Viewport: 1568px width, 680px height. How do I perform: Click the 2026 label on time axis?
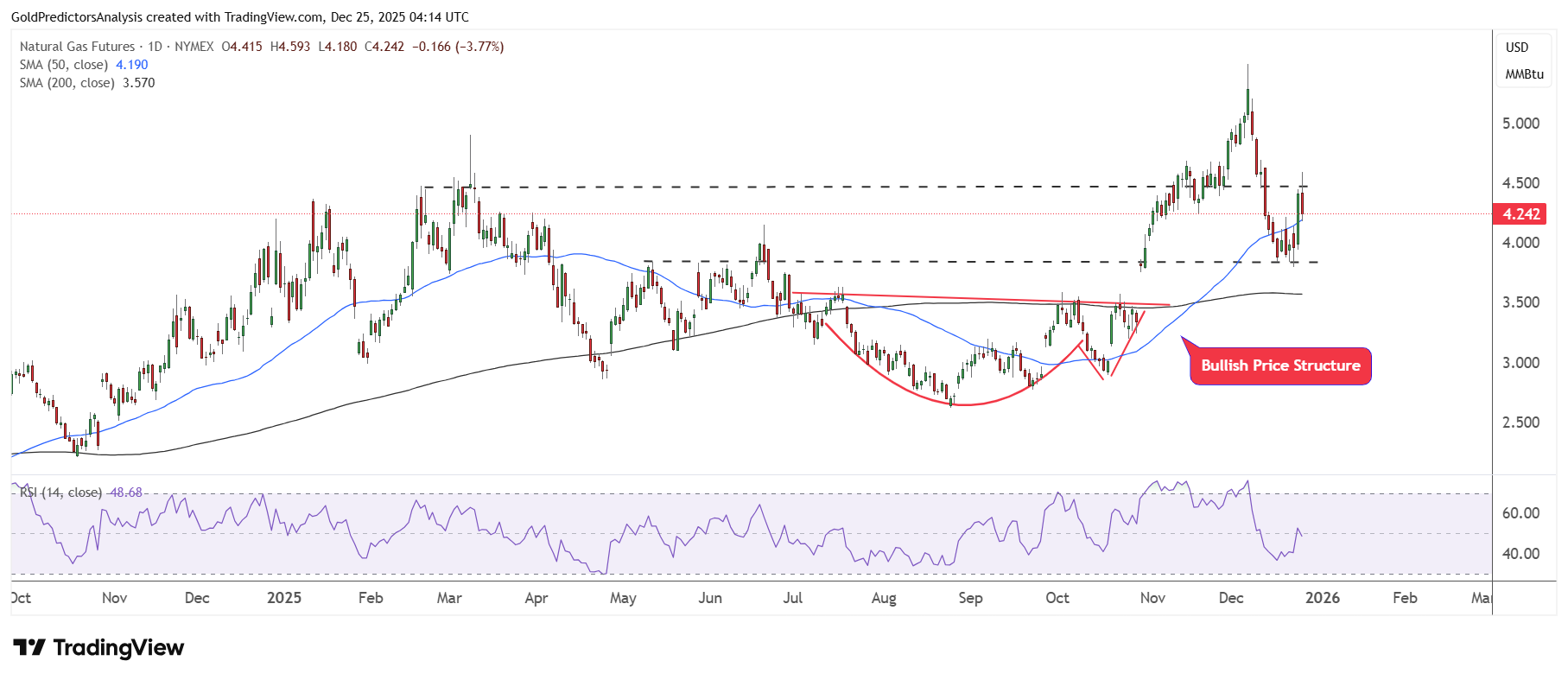click(1322, 598)
